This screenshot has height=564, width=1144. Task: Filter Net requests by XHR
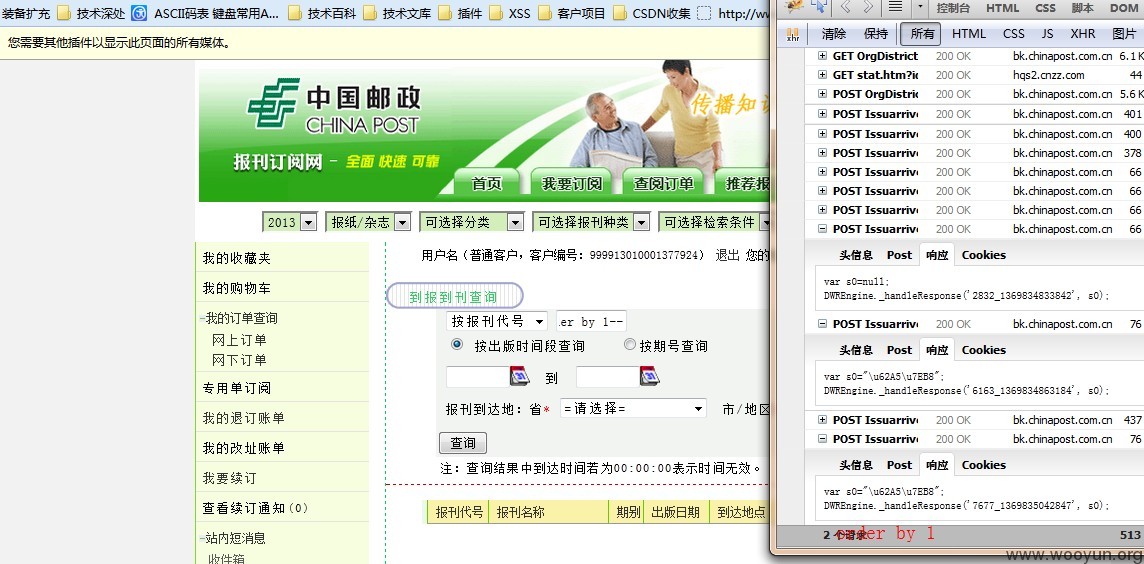click(x=1083, y=34)
